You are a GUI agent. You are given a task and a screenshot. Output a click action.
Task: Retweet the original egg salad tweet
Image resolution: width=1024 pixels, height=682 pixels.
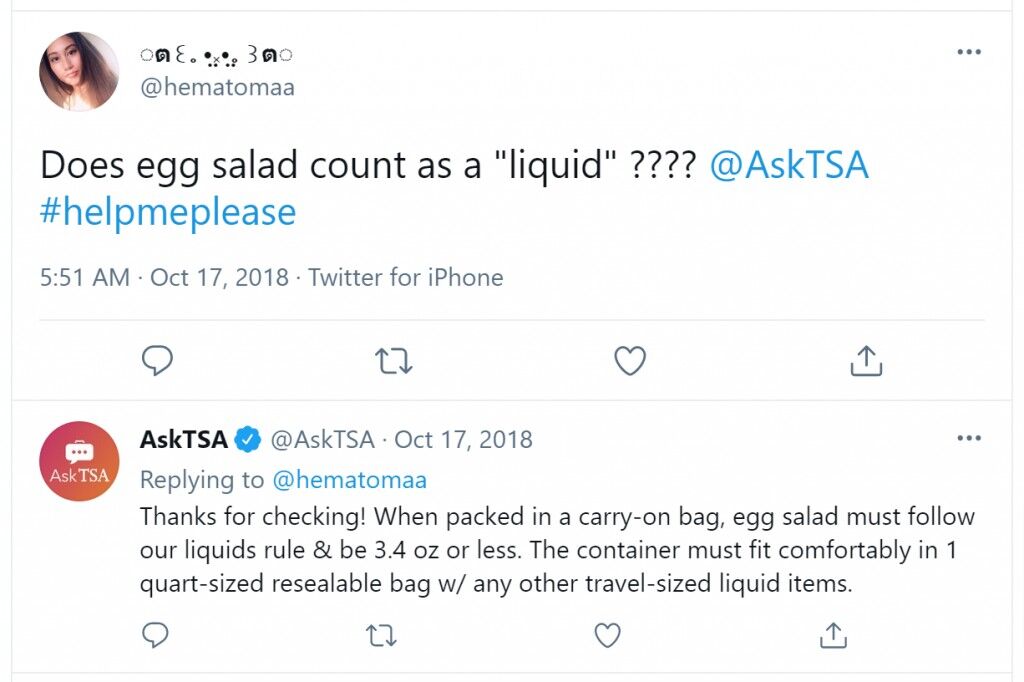tap(394, 361)
